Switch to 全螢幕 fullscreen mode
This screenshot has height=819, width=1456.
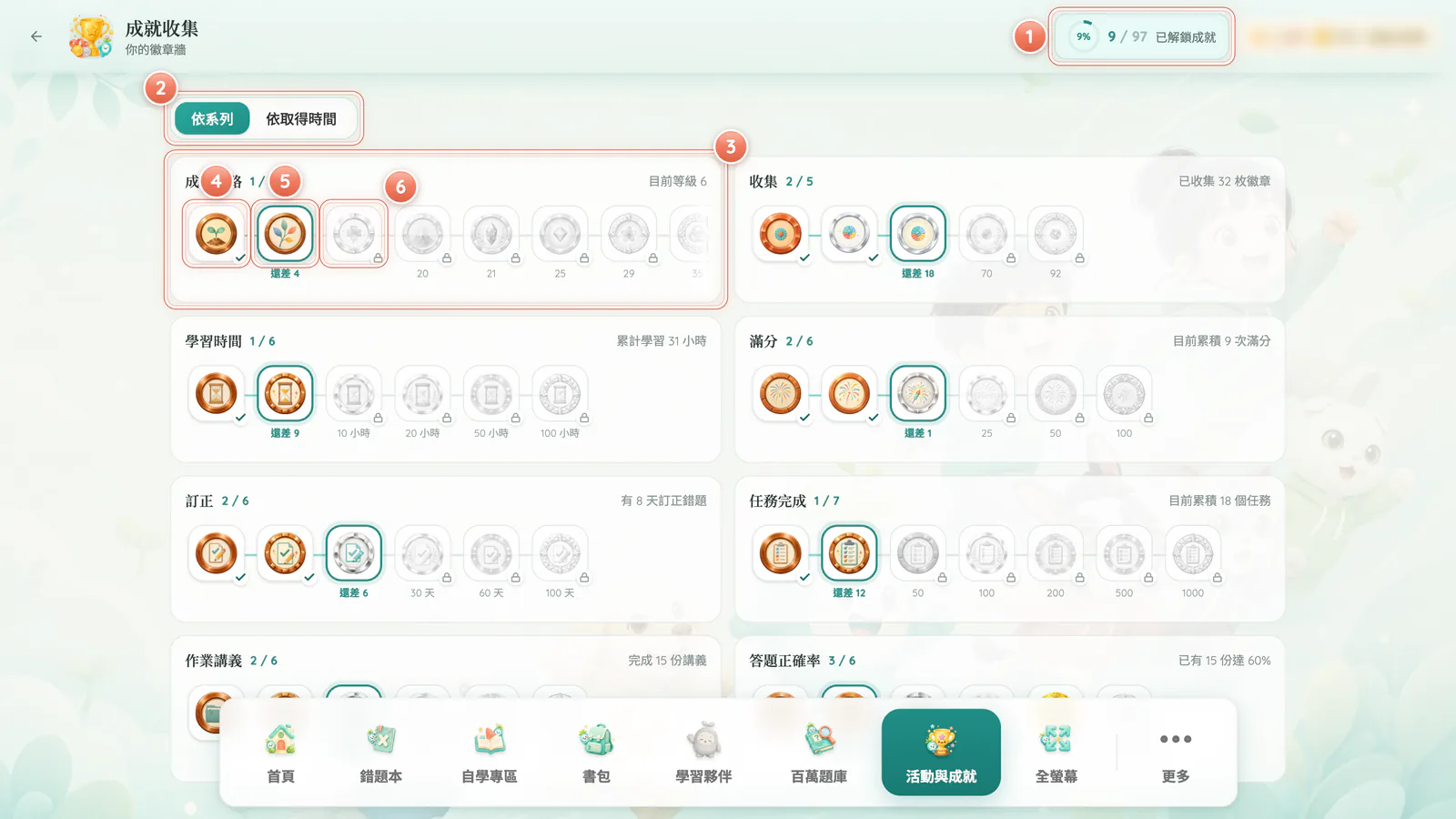coord(1056,752)
